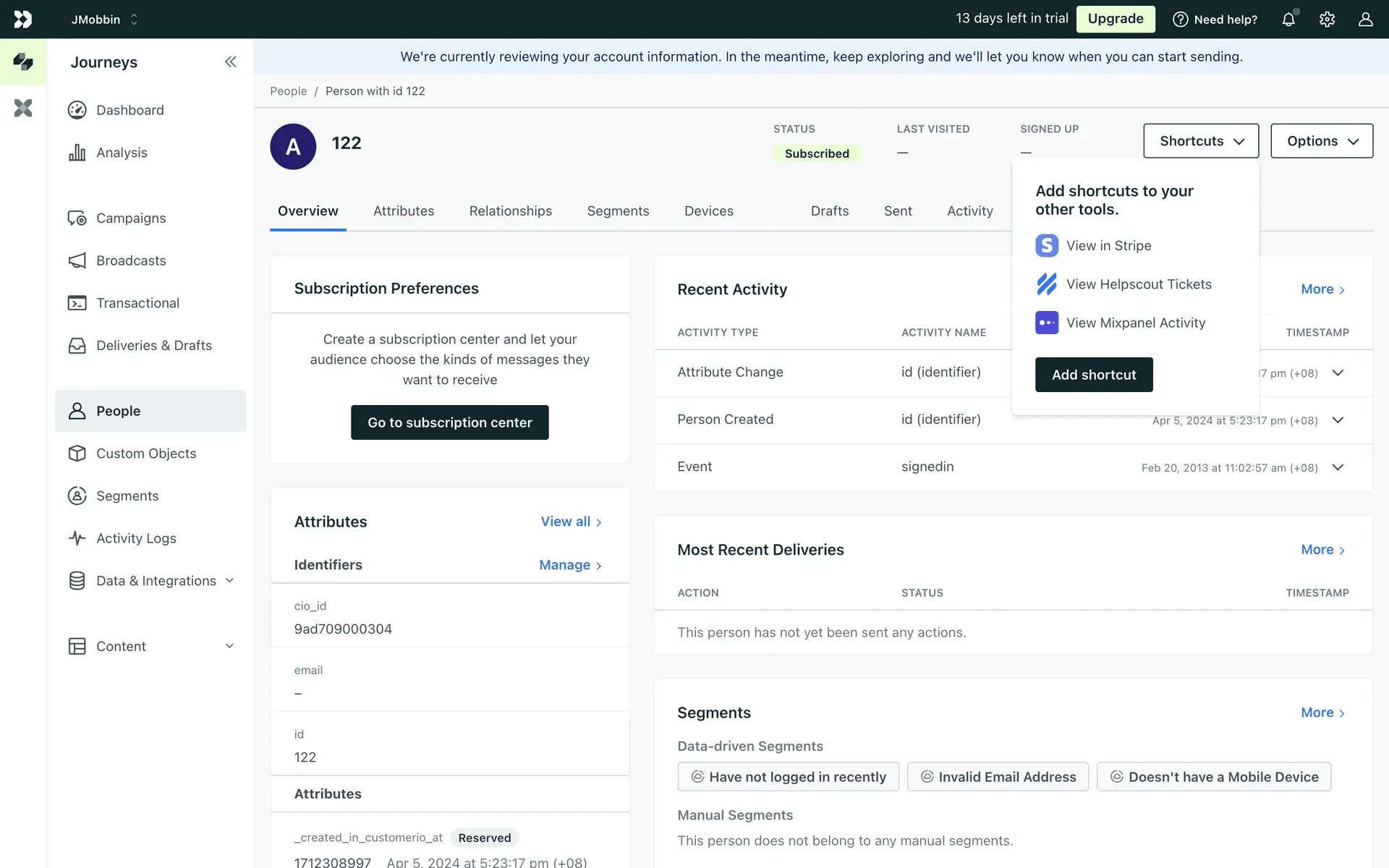Click the user profile icon
The height and width of the screenshot is (868, 1389).
(1365, 20)
